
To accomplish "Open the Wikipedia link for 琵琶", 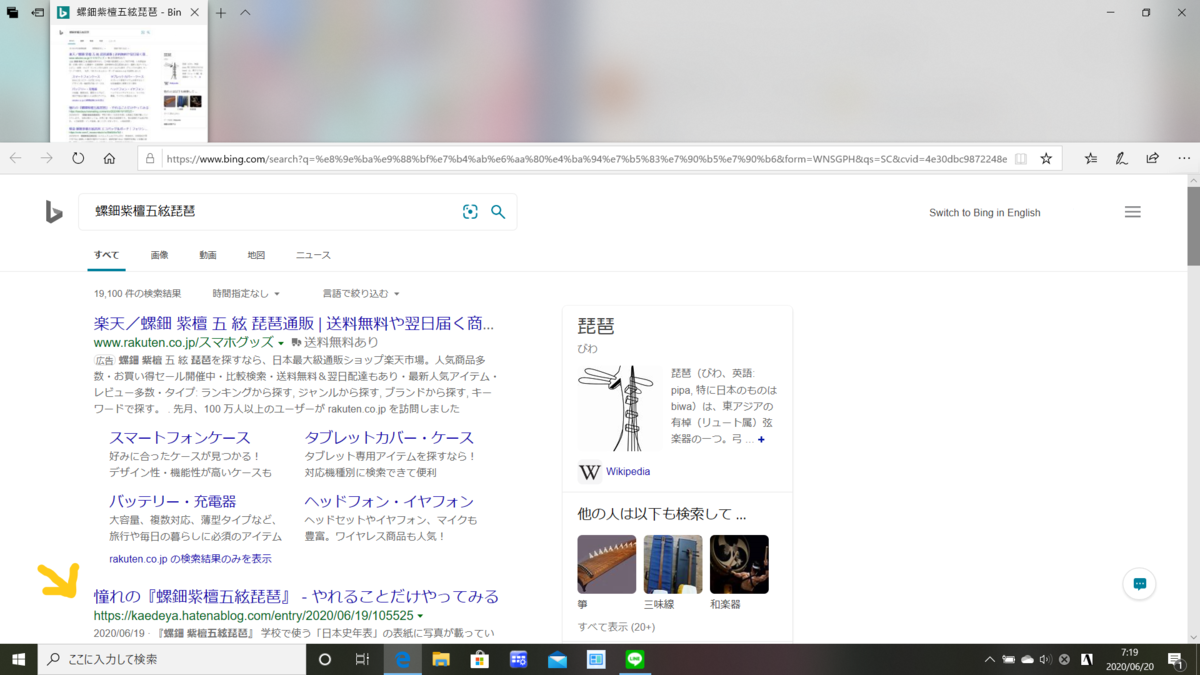I will 628,472.
